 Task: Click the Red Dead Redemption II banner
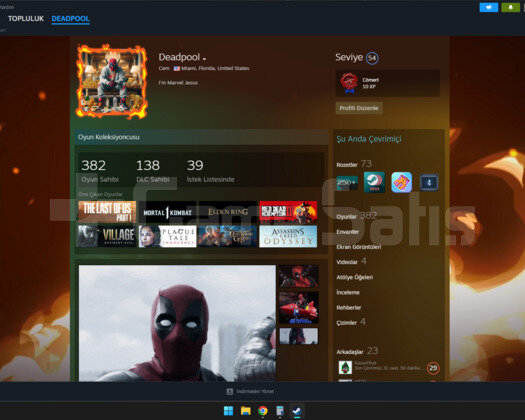point(288,212)
